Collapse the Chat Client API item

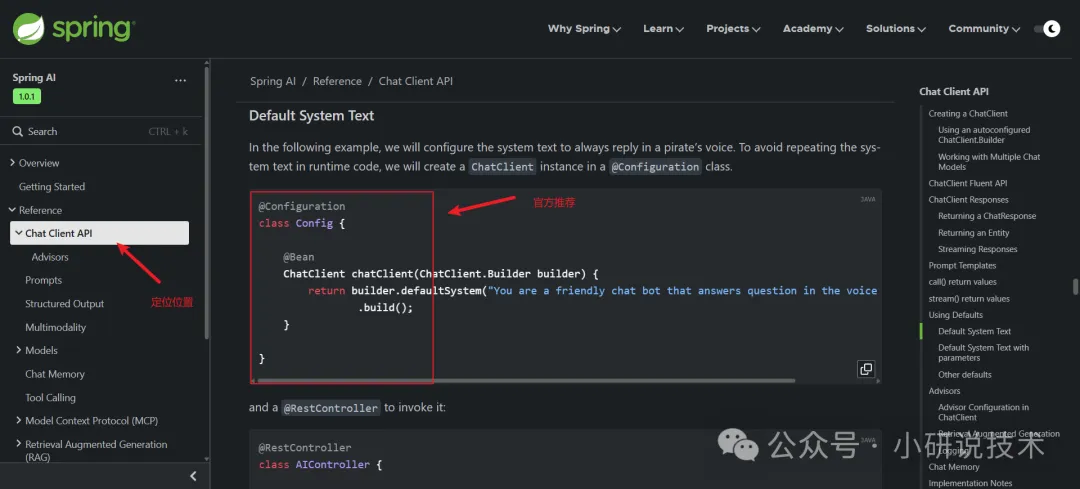click(19, 233)
